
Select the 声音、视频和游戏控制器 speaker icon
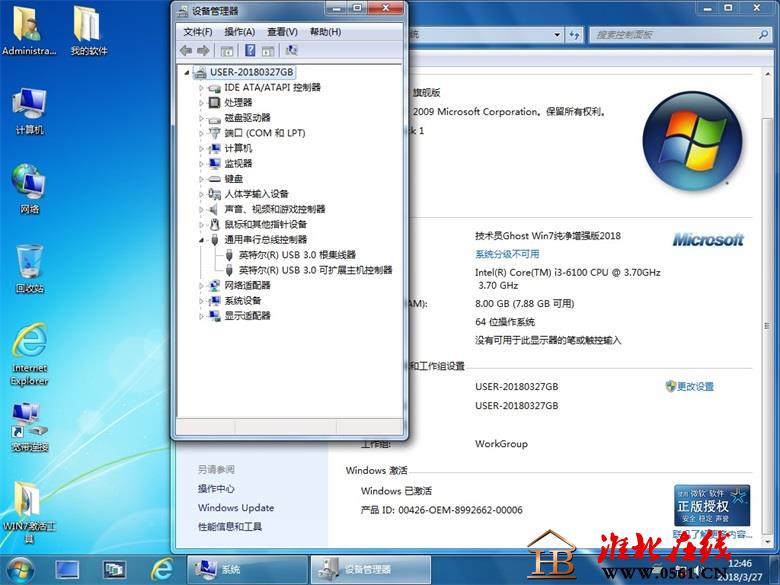(214, 209)
